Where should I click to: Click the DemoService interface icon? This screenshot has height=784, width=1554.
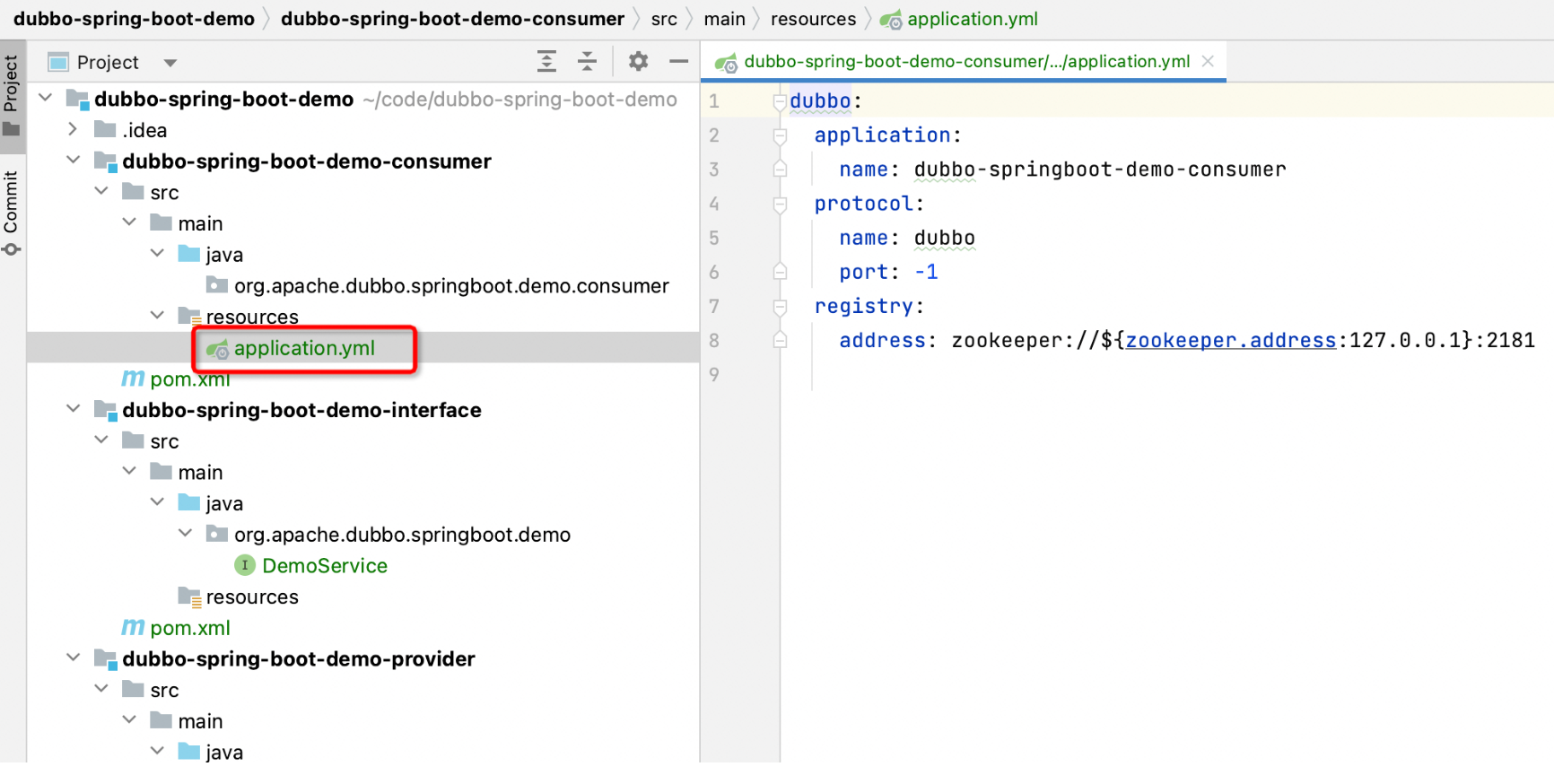pos(244,565)
